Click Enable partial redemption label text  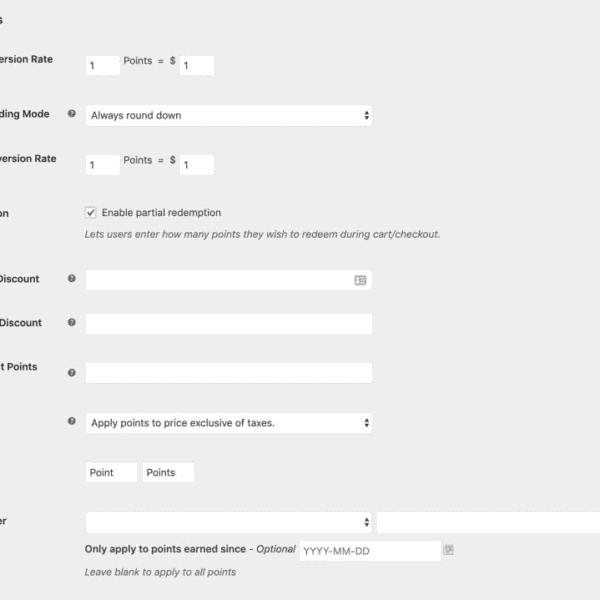click(161, 213)
